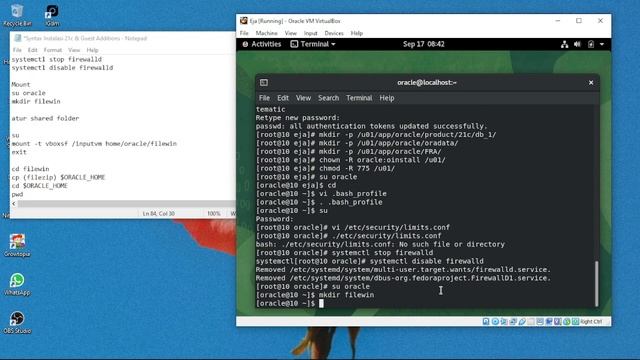Open Notepad Edit menu

[x=33, y=50]
